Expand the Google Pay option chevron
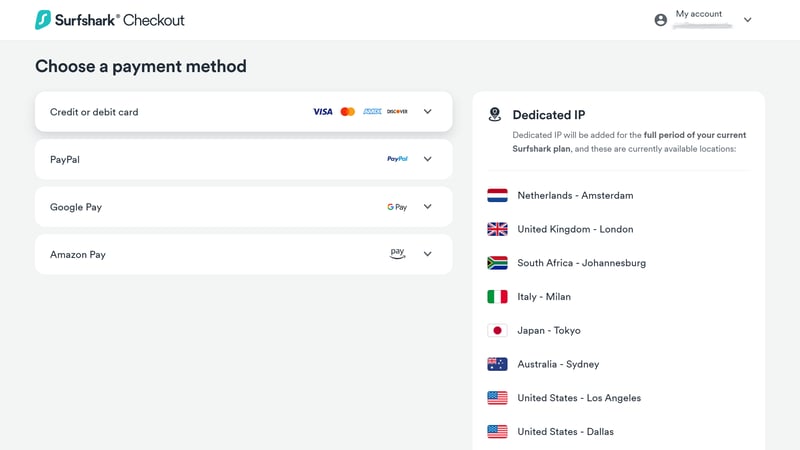The width and height of the screenshot is (800, 450). click(428, 206)
